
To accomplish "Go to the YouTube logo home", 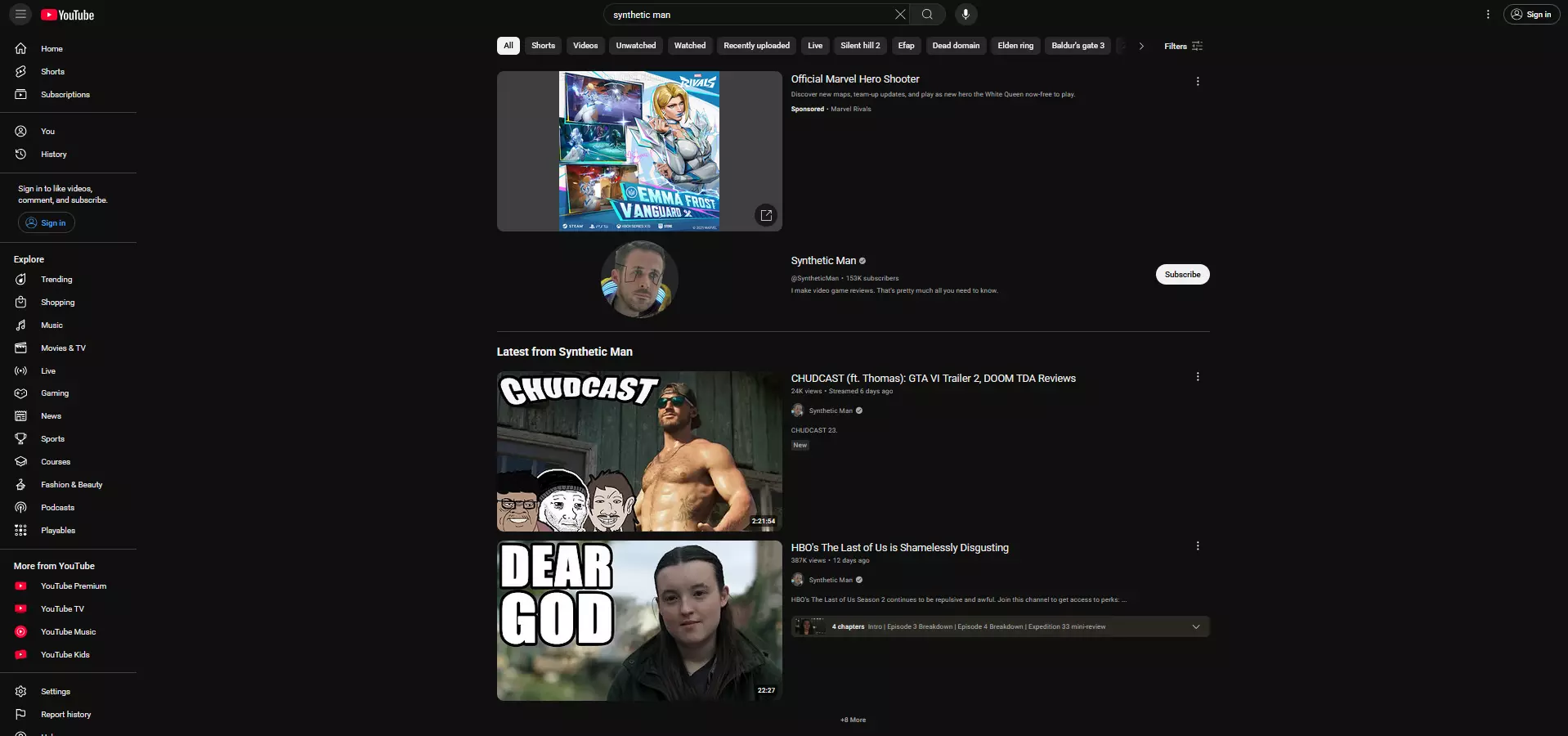I will pos(67,15).
